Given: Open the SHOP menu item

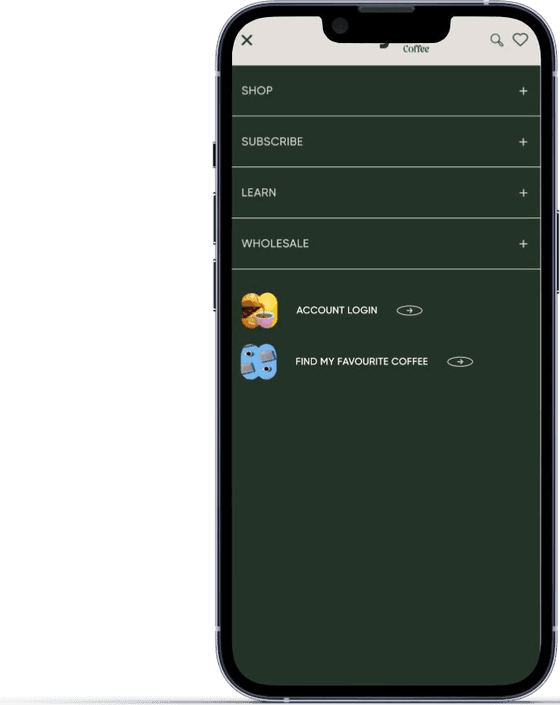Looking at the screenshot, I should [x=386, y=91].
